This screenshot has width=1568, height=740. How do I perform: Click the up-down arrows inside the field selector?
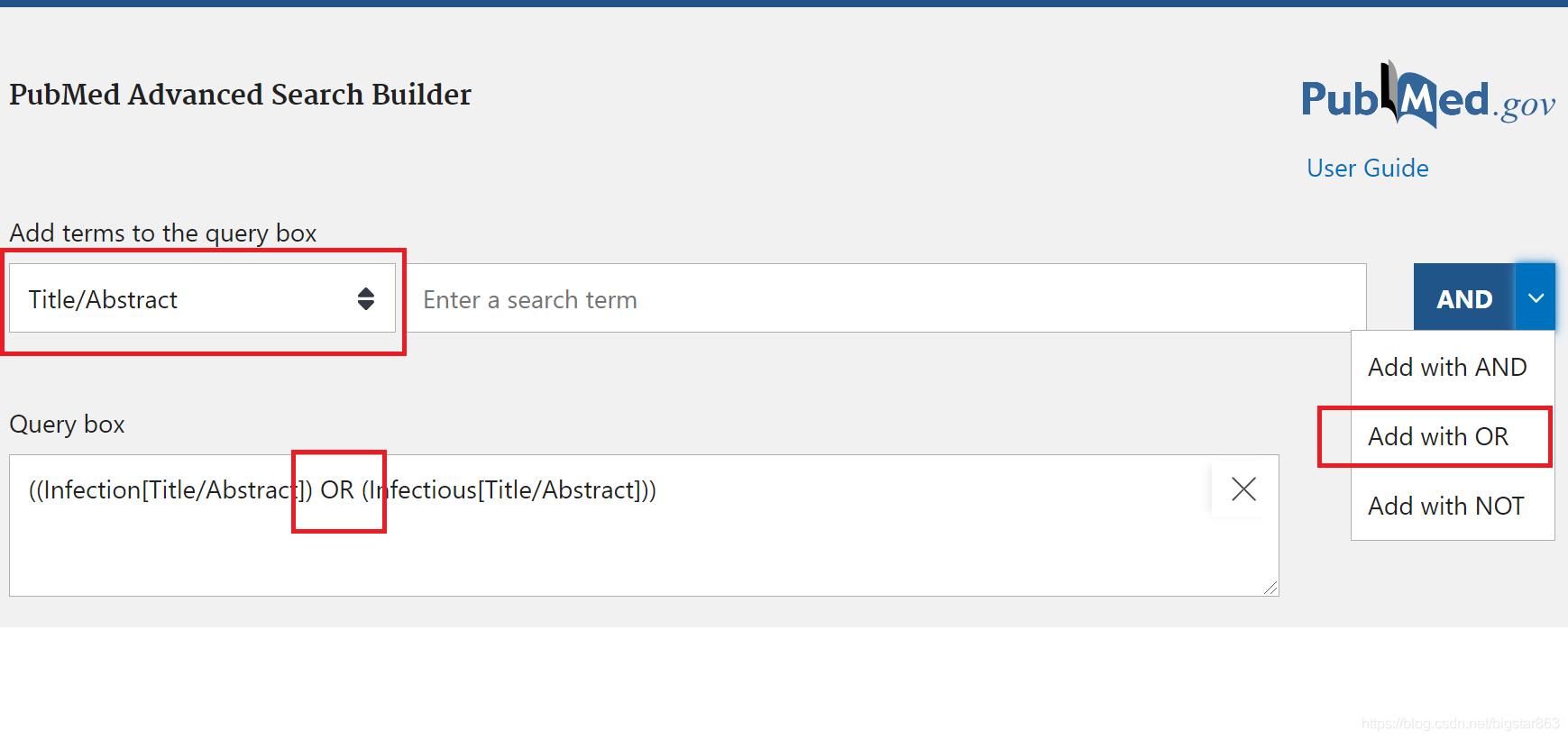(x=366, y=298)
